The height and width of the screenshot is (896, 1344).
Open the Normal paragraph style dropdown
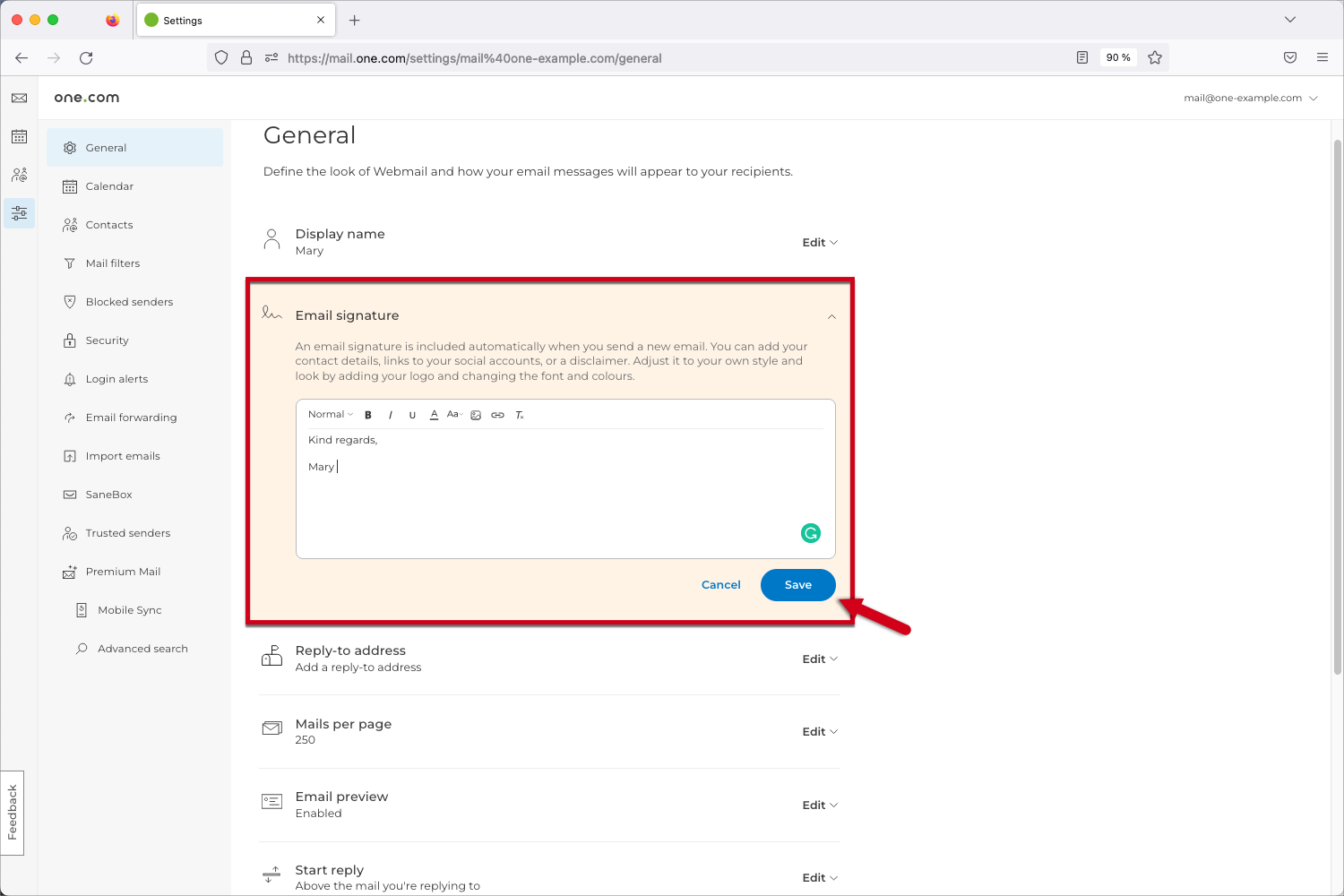pos(330,415)
